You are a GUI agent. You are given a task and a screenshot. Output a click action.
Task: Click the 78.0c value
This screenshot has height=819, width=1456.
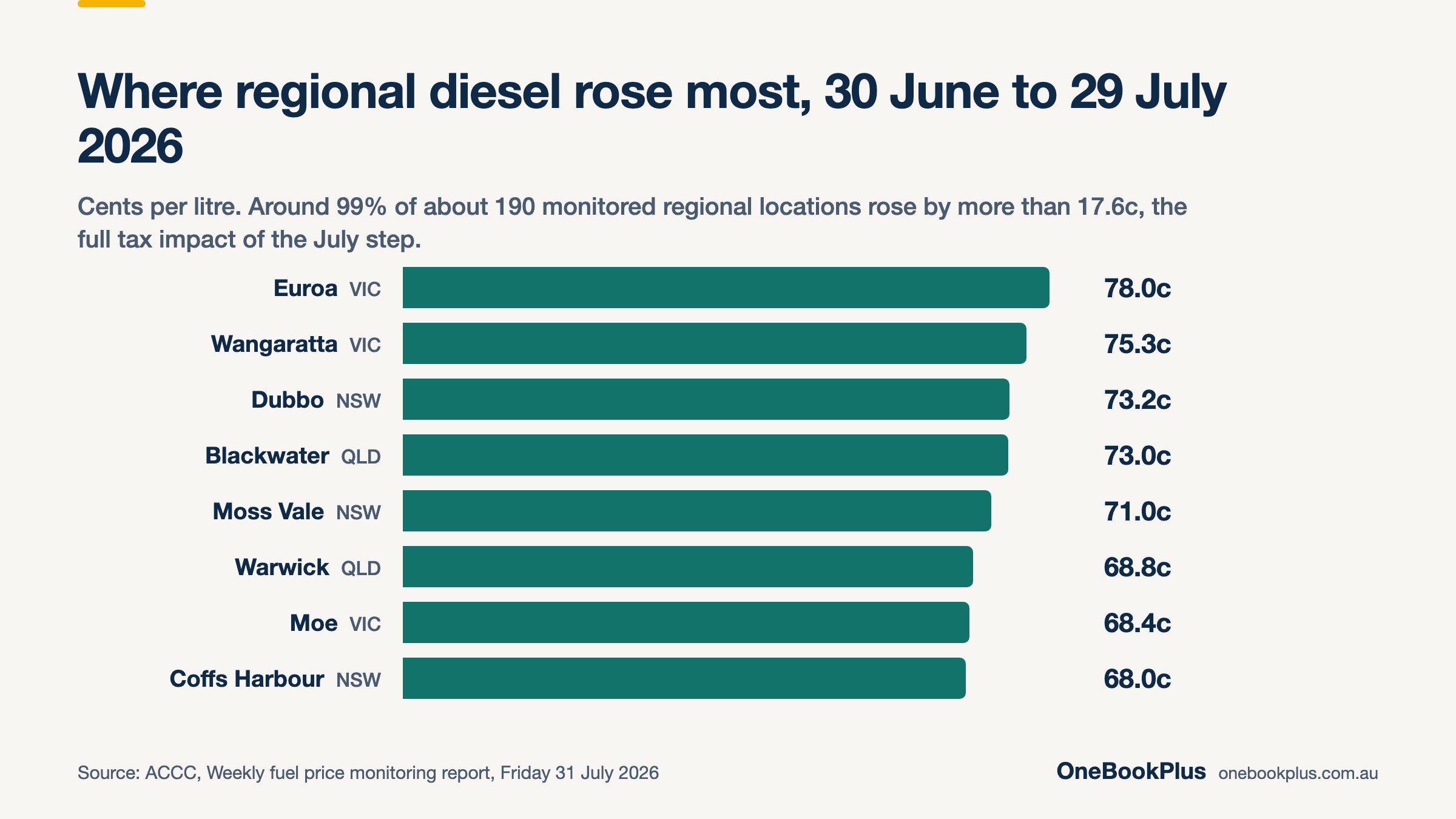click(1137, 288)
